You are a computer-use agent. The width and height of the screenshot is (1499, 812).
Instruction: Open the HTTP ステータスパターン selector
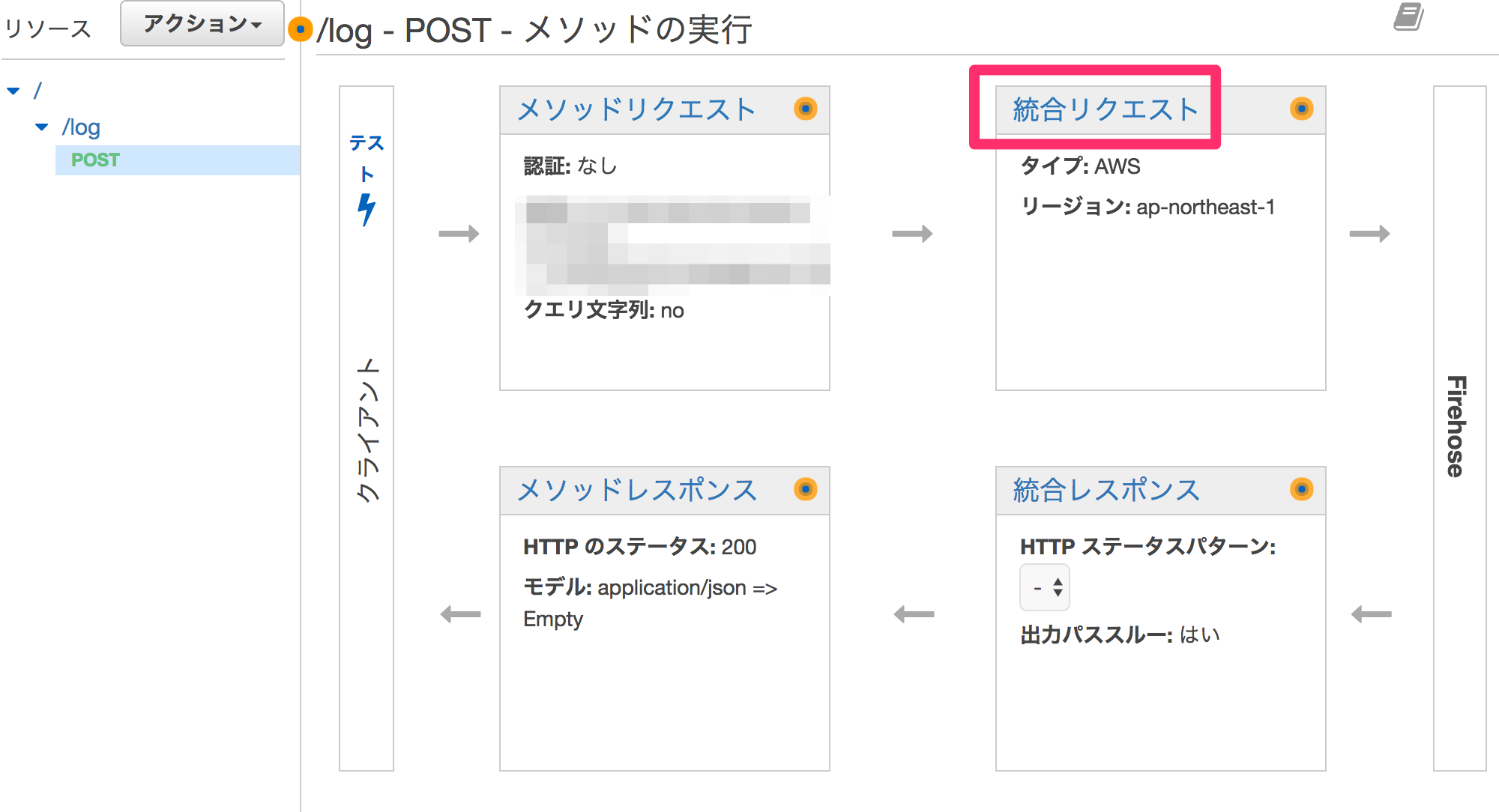pos(1045,587)
